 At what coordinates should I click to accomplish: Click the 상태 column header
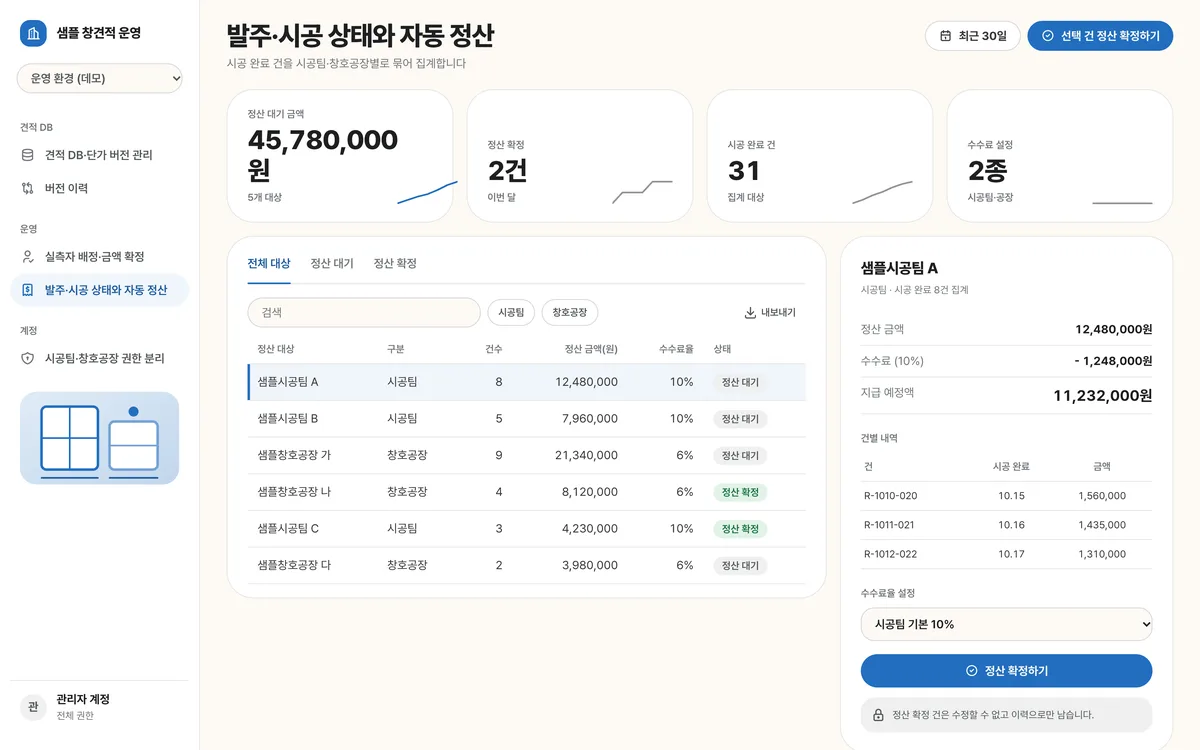[x=722, y=349]
